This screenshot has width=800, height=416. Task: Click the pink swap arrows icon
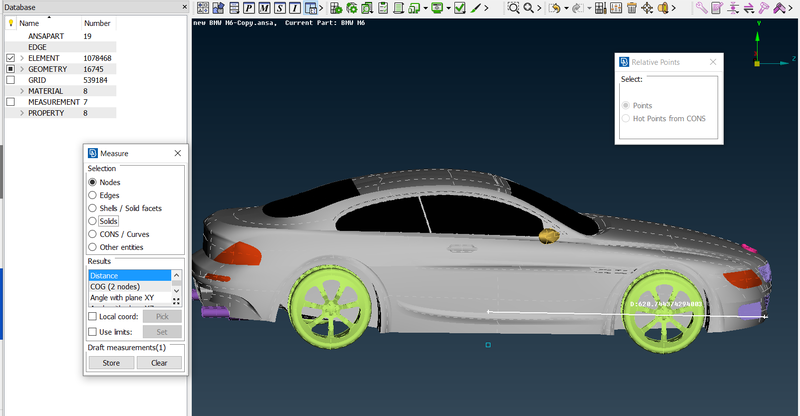pos(748,8)
